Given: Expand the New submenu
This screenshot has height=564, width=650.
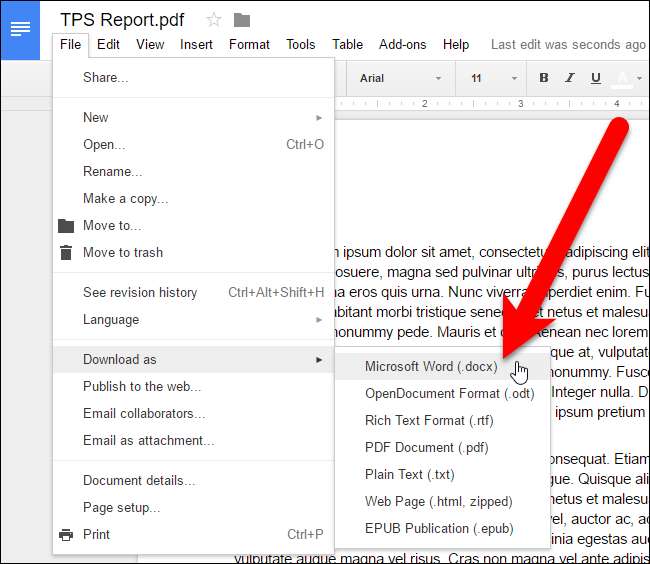Looking at the screenshot, I should (x=95, y=117).
